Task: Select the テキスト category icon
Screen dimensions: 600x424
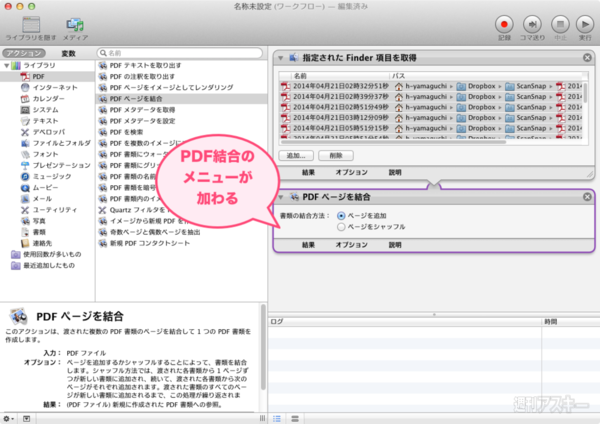Action: (x=25, y=121)
